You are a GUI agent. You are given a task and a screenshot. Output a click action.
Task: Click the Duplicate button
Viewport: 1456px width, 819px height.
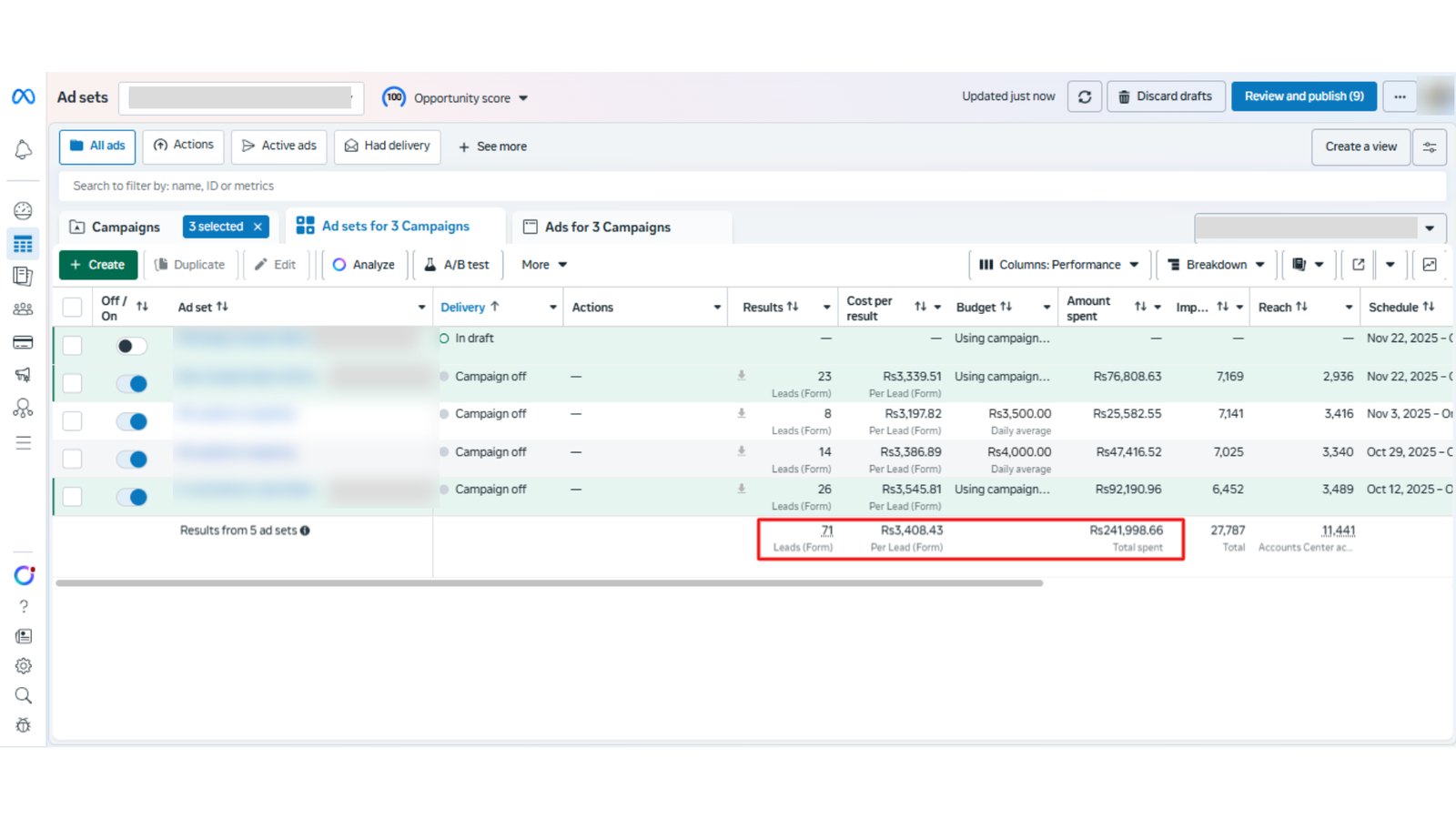[190, 265]
